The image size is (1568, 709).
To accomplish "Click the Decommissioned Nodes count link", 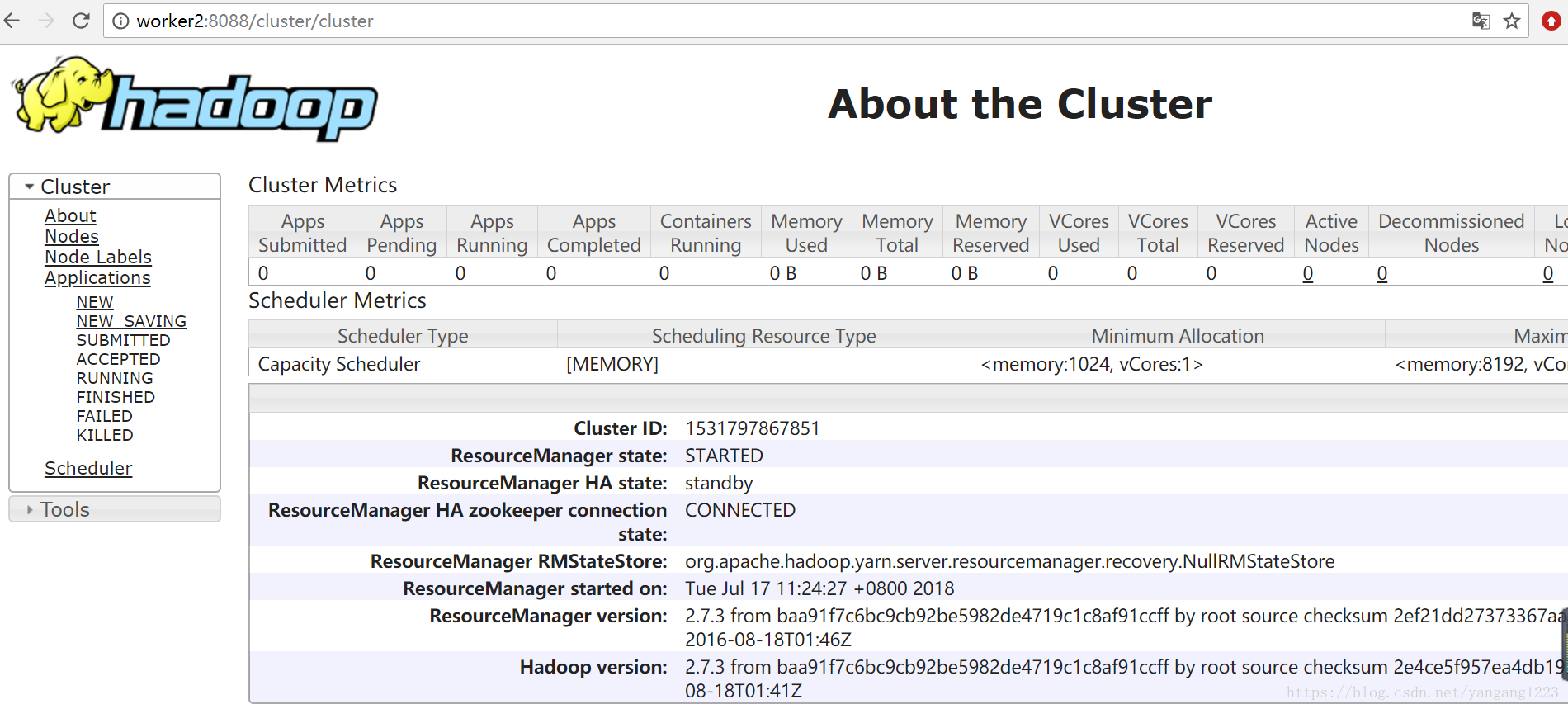I will tap(1382, 273).
